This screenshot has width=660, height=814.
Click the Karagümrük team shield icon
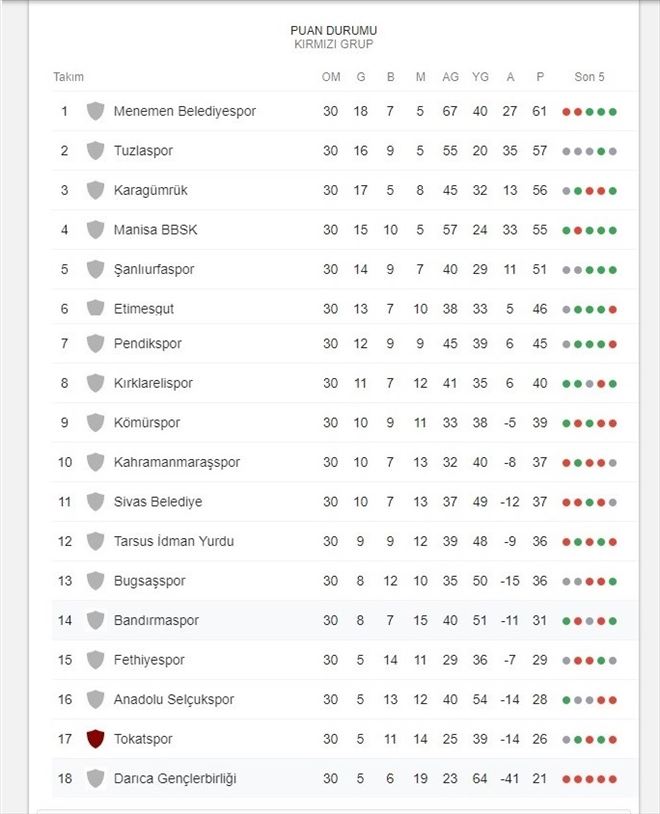pos(95,190)
